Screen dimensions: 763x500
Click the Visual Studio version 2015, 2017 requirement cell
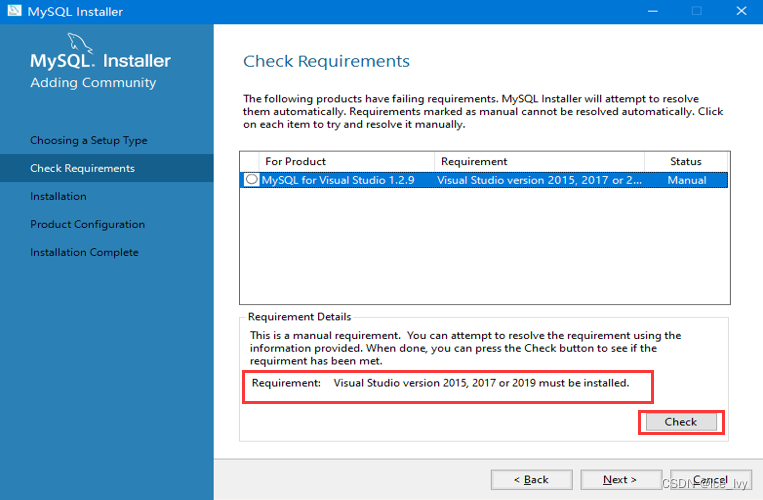[539, 180]
